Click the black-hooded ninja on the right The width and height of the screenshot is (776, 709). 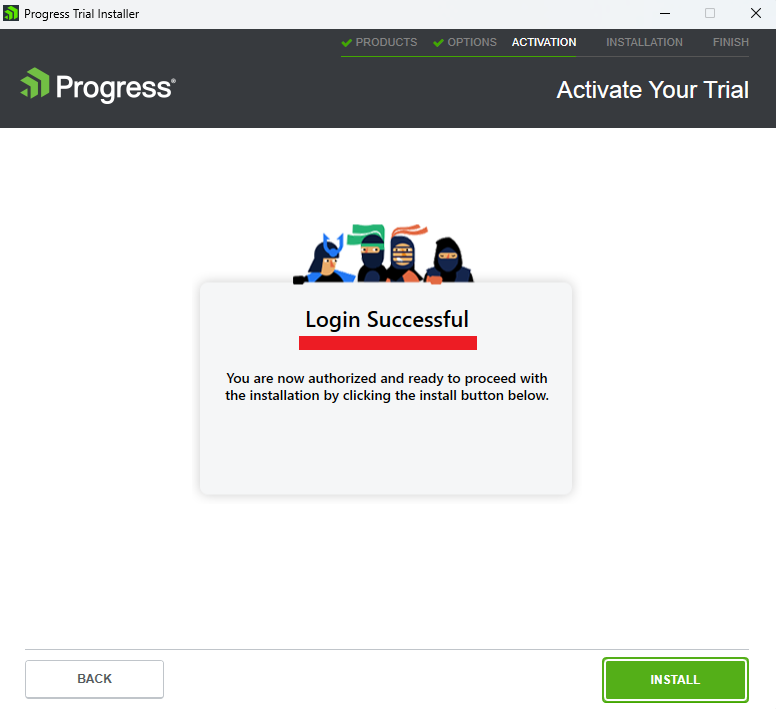pos(448,260)
